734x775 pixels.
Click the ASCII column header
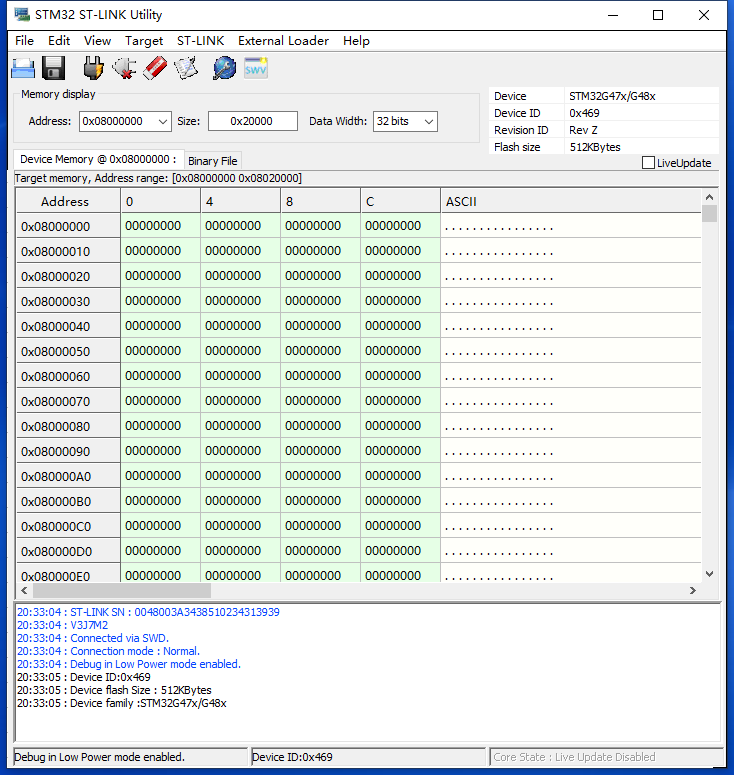(570, 202)
